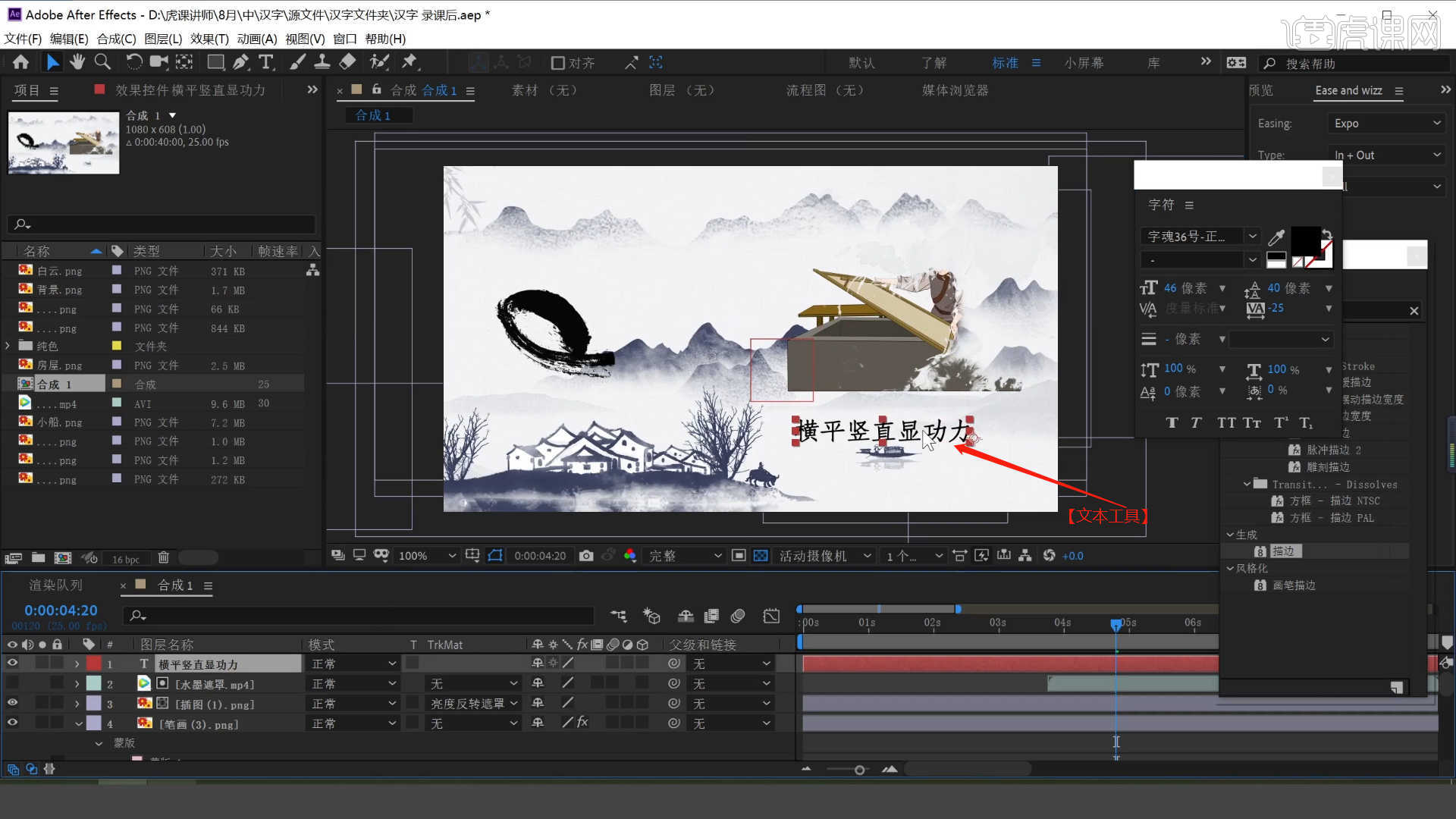This screenshot has width=1456, height=819.
Task: Open 亮度反转遮罩 TrkMat dropdown on layer 3
Action: [x=473, y=704]
